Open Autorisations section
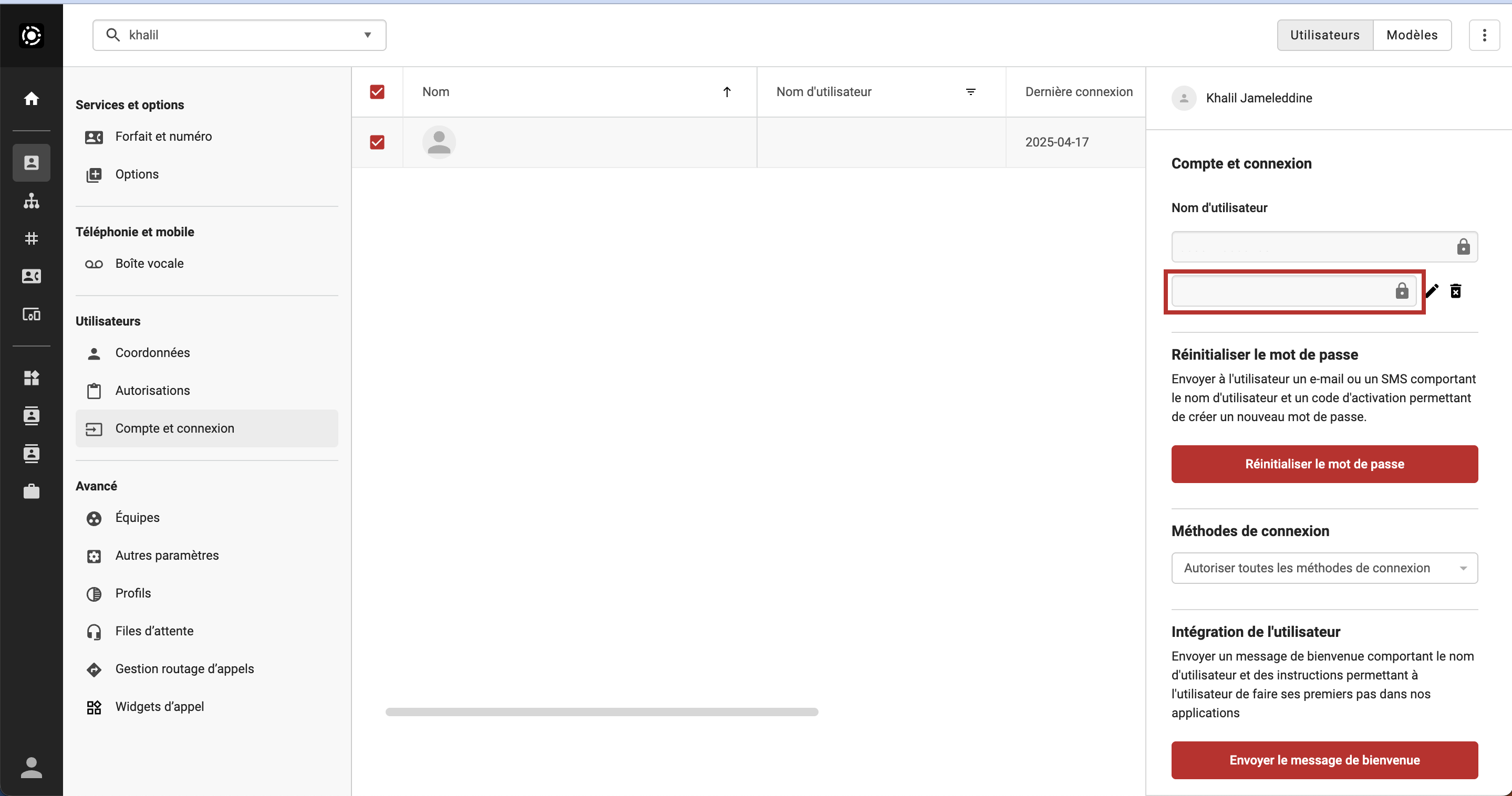Viewport: 1512px width, 796px height. click(206, 391)
